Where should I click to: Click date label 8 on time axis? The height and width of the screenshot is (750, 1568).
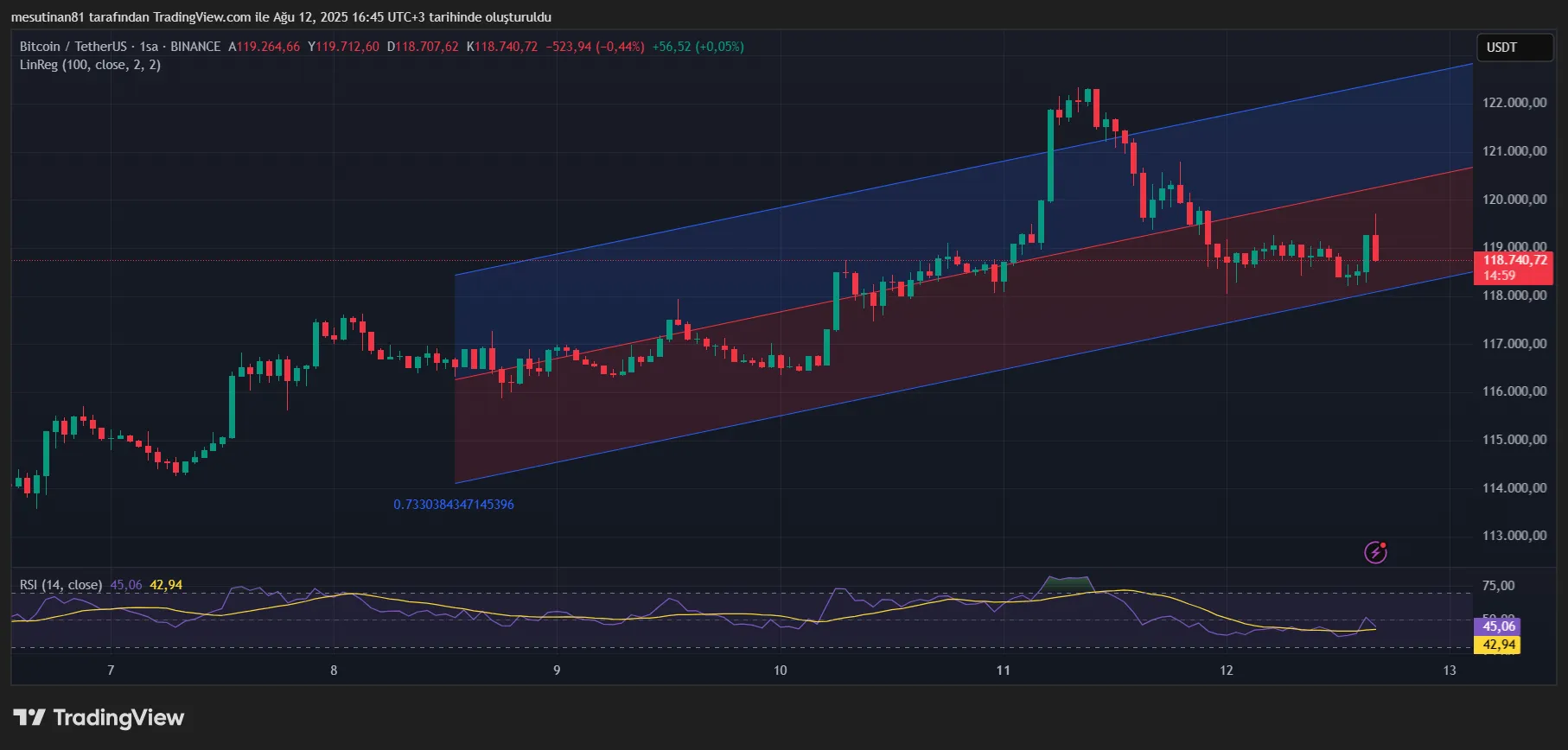(x=334, y=671)
